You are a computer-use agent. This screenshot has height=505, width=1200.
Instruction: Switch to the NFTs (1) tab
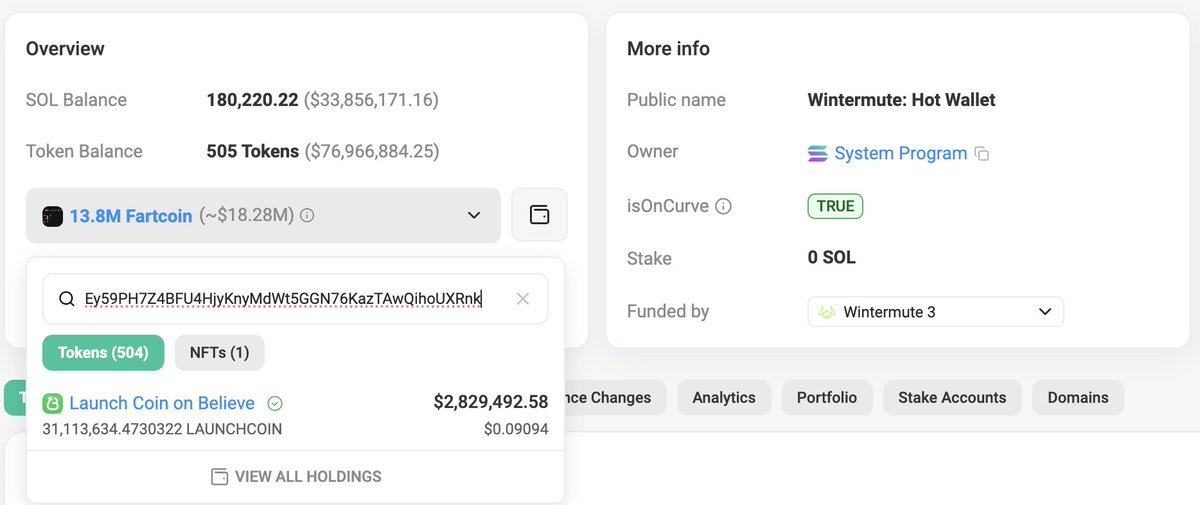pyautogui.click(x=220, y=352)
